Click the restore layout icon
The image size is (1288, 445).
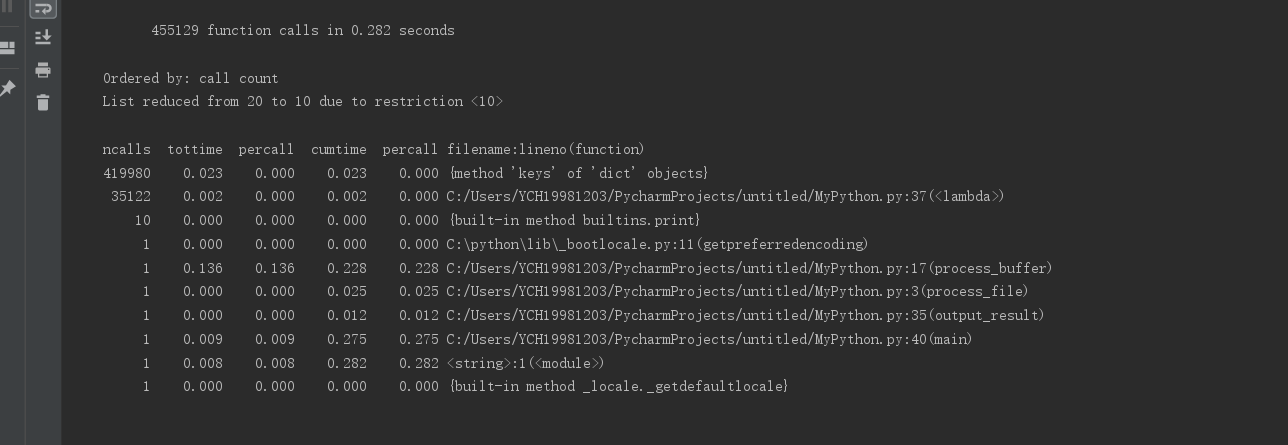8,47
